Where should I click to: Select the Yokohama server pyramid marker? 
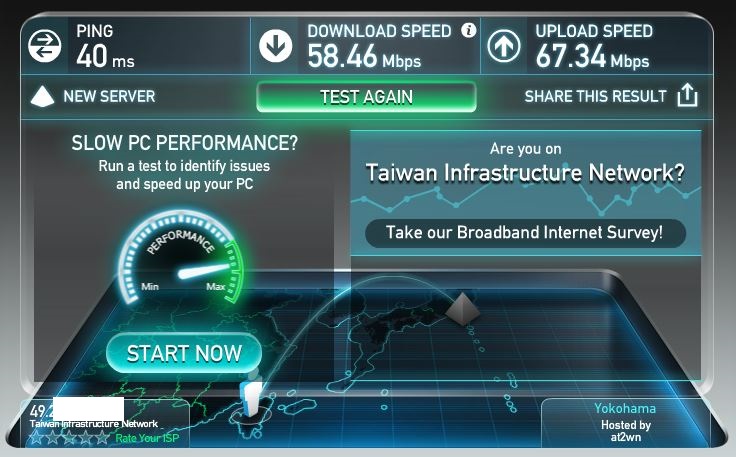462,309
